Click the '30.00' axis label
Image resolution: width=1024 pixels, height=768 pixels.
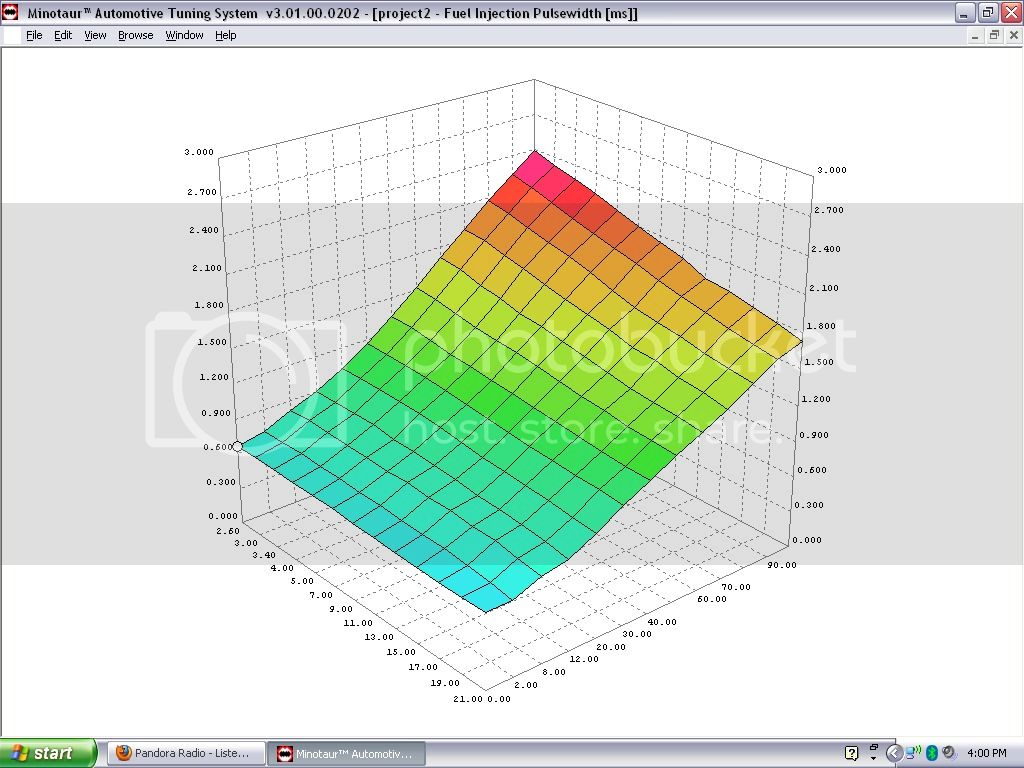tap(637, 634)
